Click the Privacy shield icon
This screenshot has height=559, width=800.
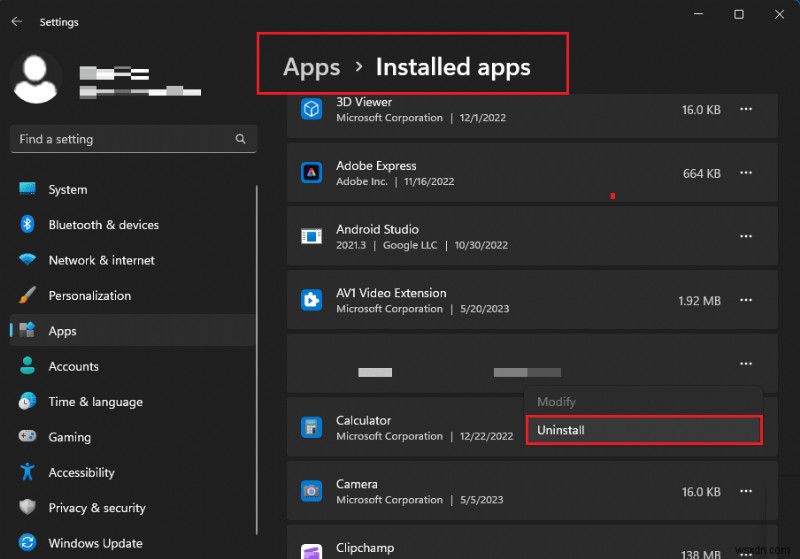pyautogui.click(x=27, y=507)
